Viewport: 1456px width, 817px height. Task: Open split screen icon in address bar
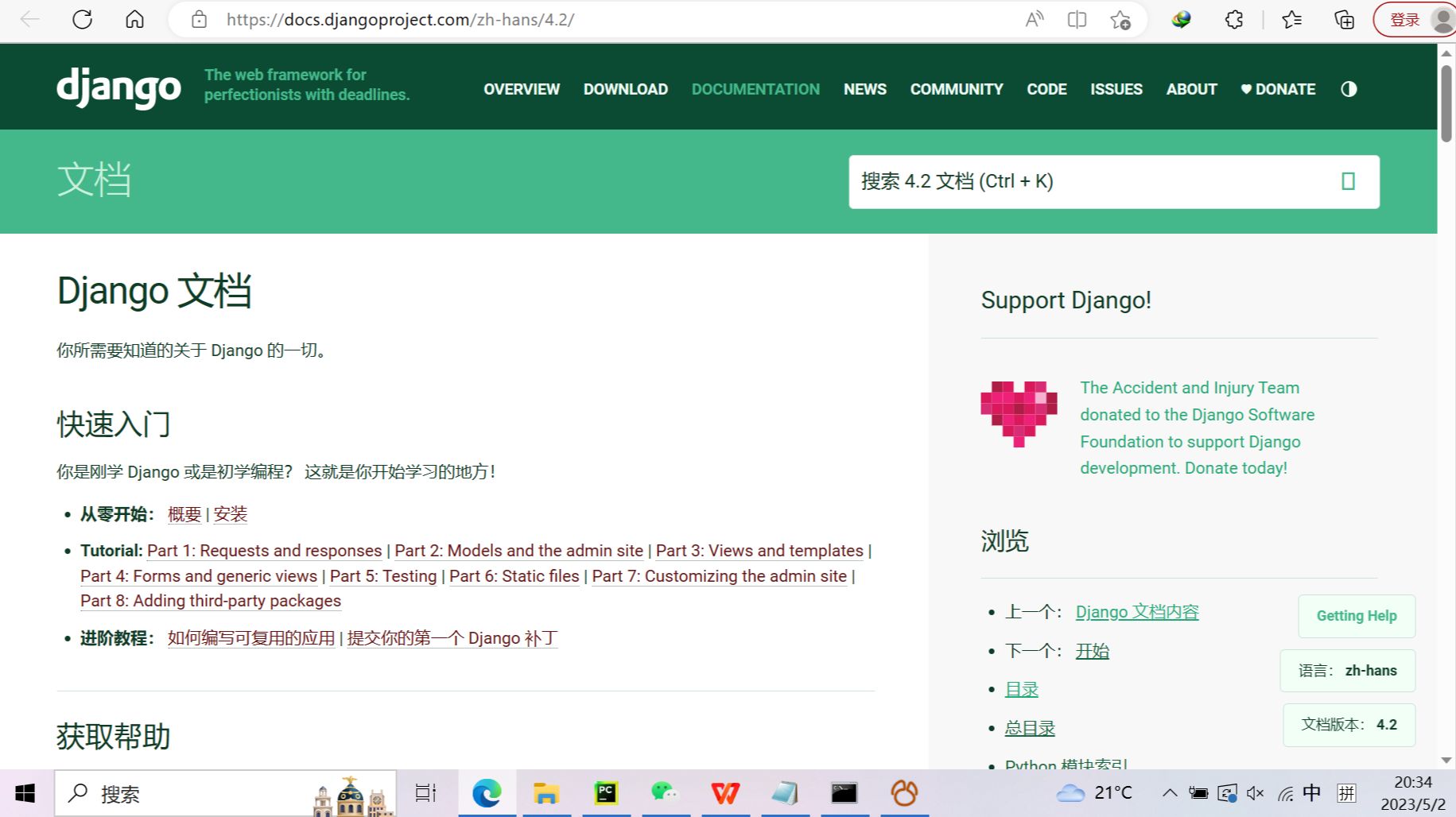1077,19
